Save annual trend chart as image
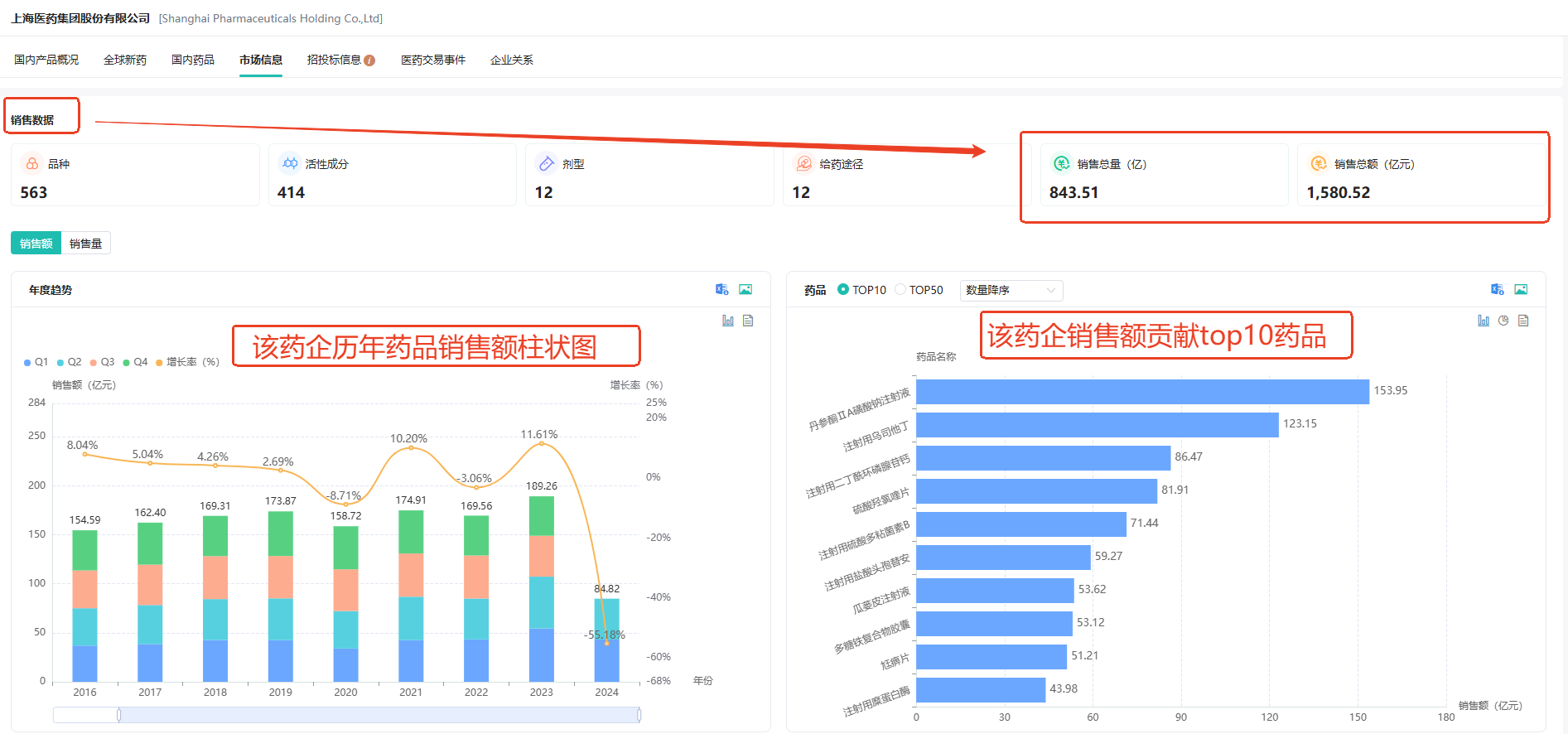This screenshot has width=1568, height=734. tap(745, 289)
